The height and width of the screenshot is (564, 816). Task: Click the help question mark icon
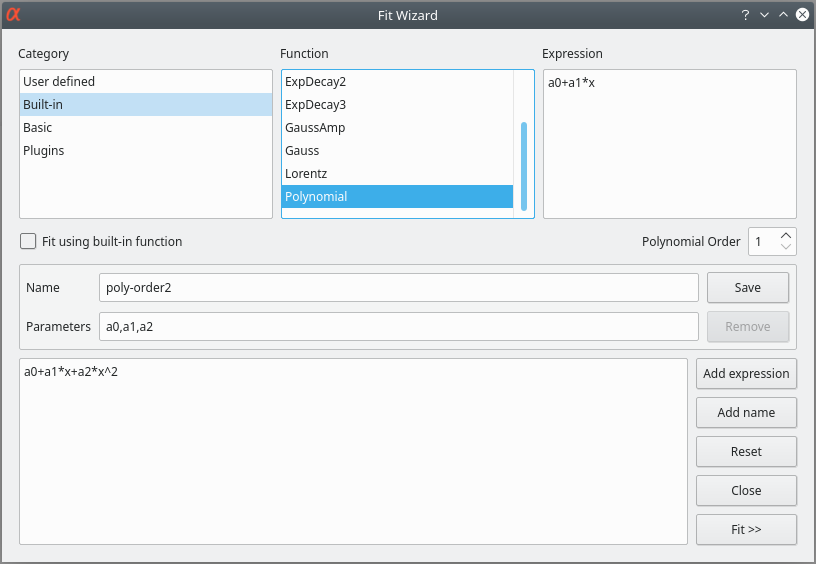tap(745, 15)
